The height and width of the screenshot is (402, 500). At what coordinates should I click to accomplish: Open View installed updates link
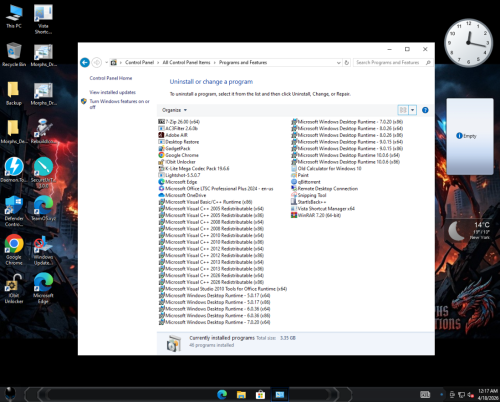click(112, 92)
